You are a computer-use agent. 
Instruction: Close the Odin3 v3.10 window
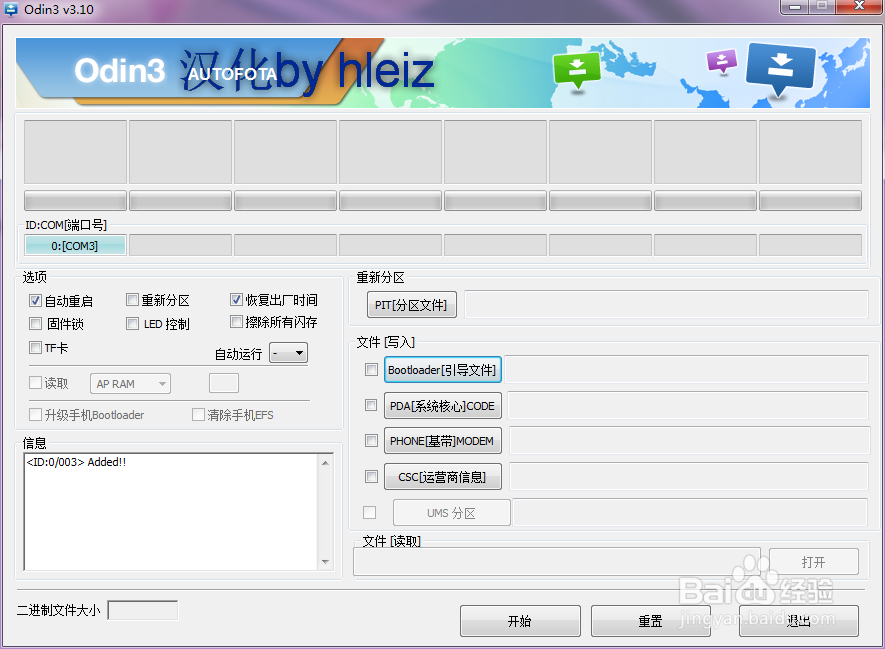[x=860, y=6]
